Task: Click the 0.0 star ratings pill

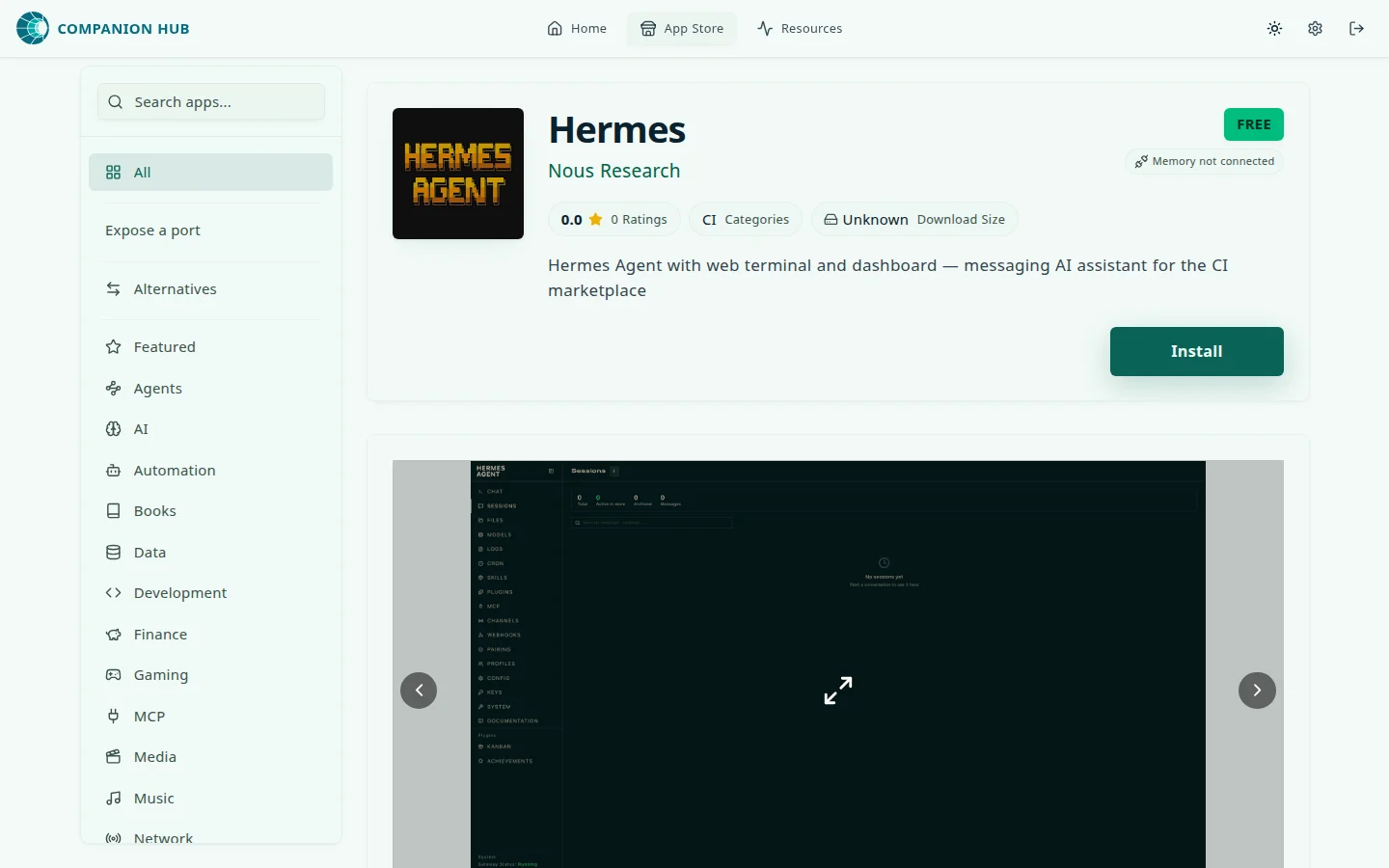Action: 614,219
